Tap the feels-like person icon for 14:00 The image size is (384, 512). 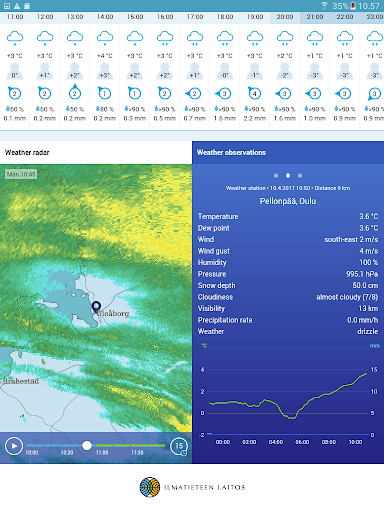click(x=105, y=71)
